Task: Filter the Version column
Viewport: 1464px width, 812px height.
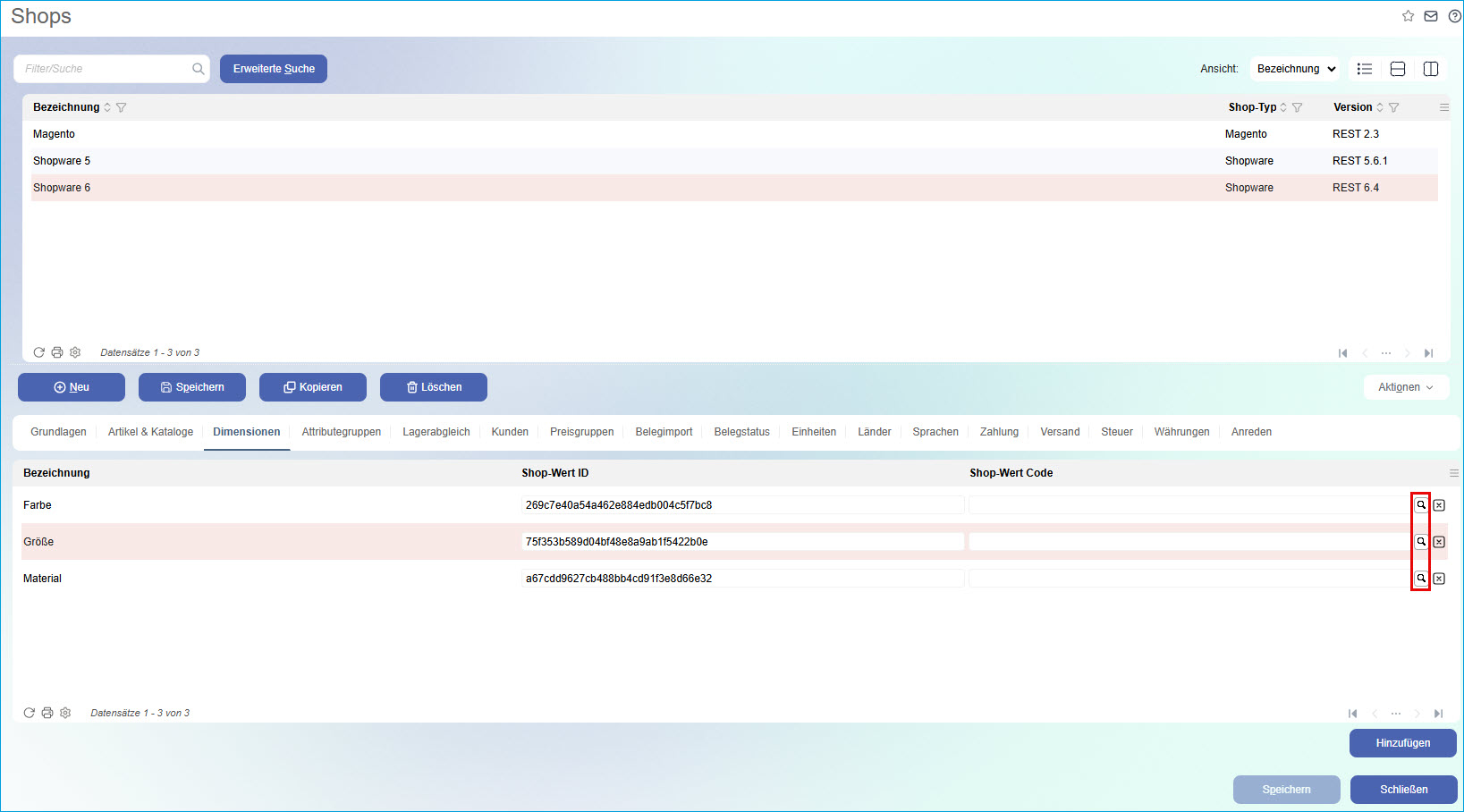Action: click(x=1394, y=107)
